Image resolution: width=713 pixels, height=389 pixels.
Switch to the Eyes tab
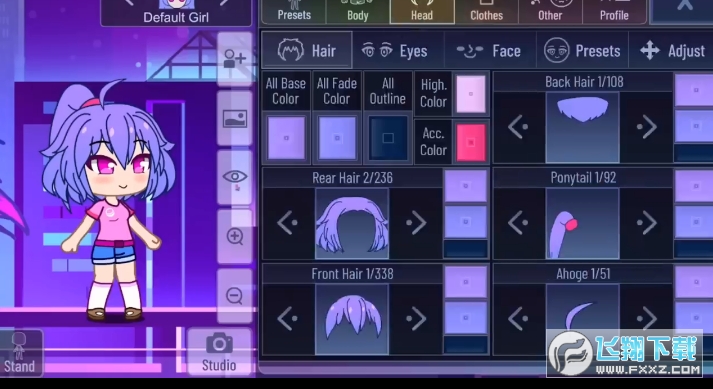[395, 51]
